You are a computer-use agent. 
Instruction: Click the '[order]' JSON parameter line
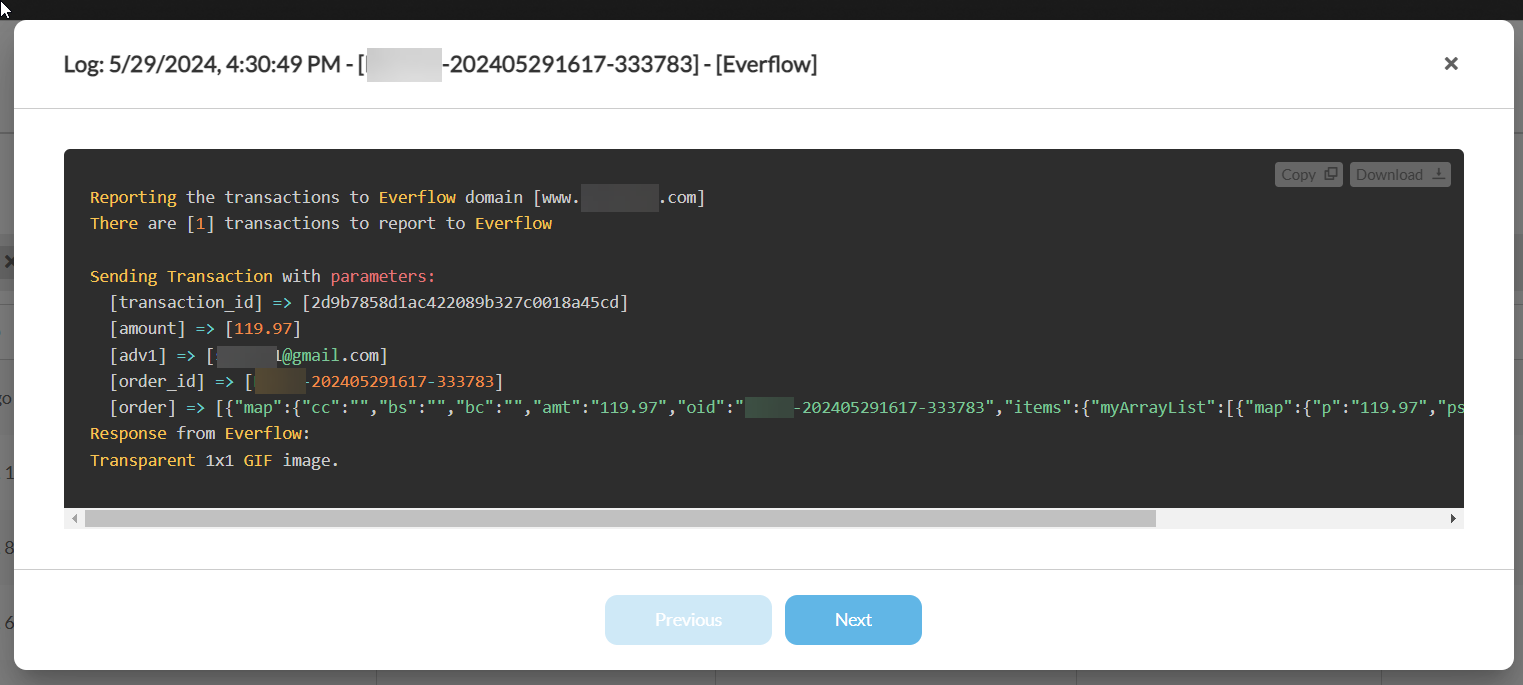click(x=787, y=407)
